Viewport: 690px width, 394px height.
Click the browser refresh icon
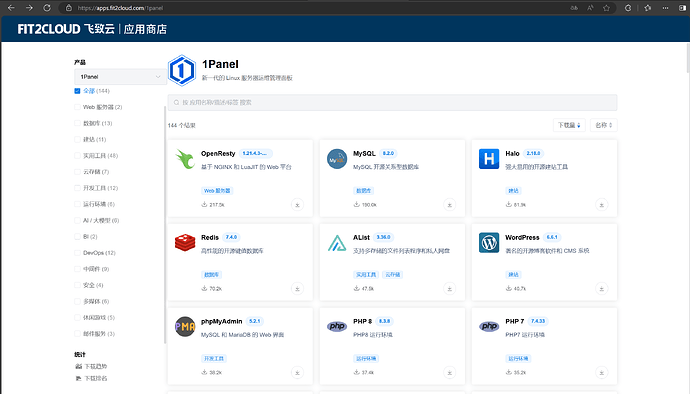[47, 8]
